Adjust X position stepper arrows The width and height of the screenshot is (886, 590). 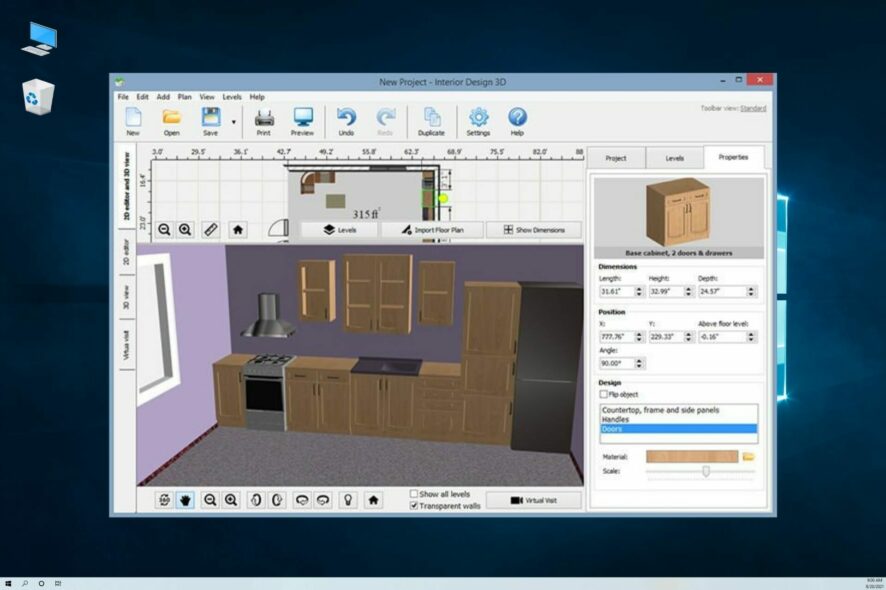coord(639,337)
